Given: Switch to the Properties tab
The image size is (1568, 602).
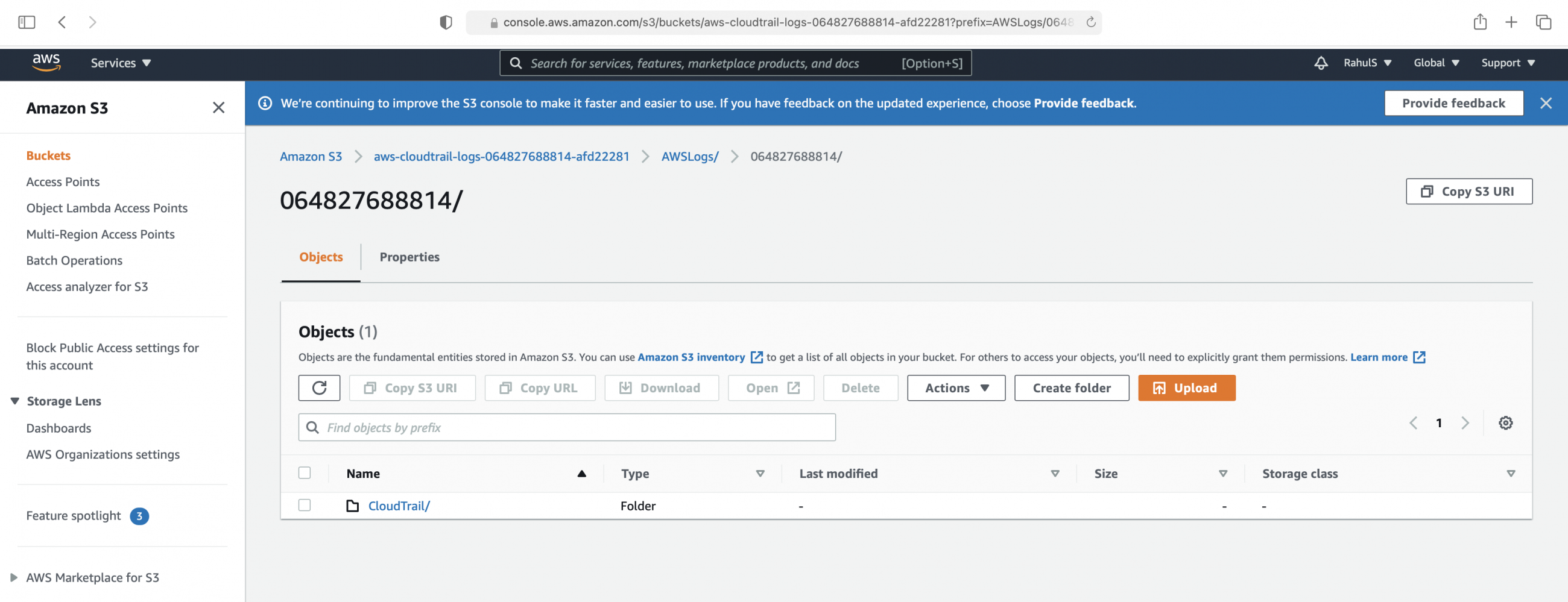Looking at the screenshot, I should [x=409, y=257].
